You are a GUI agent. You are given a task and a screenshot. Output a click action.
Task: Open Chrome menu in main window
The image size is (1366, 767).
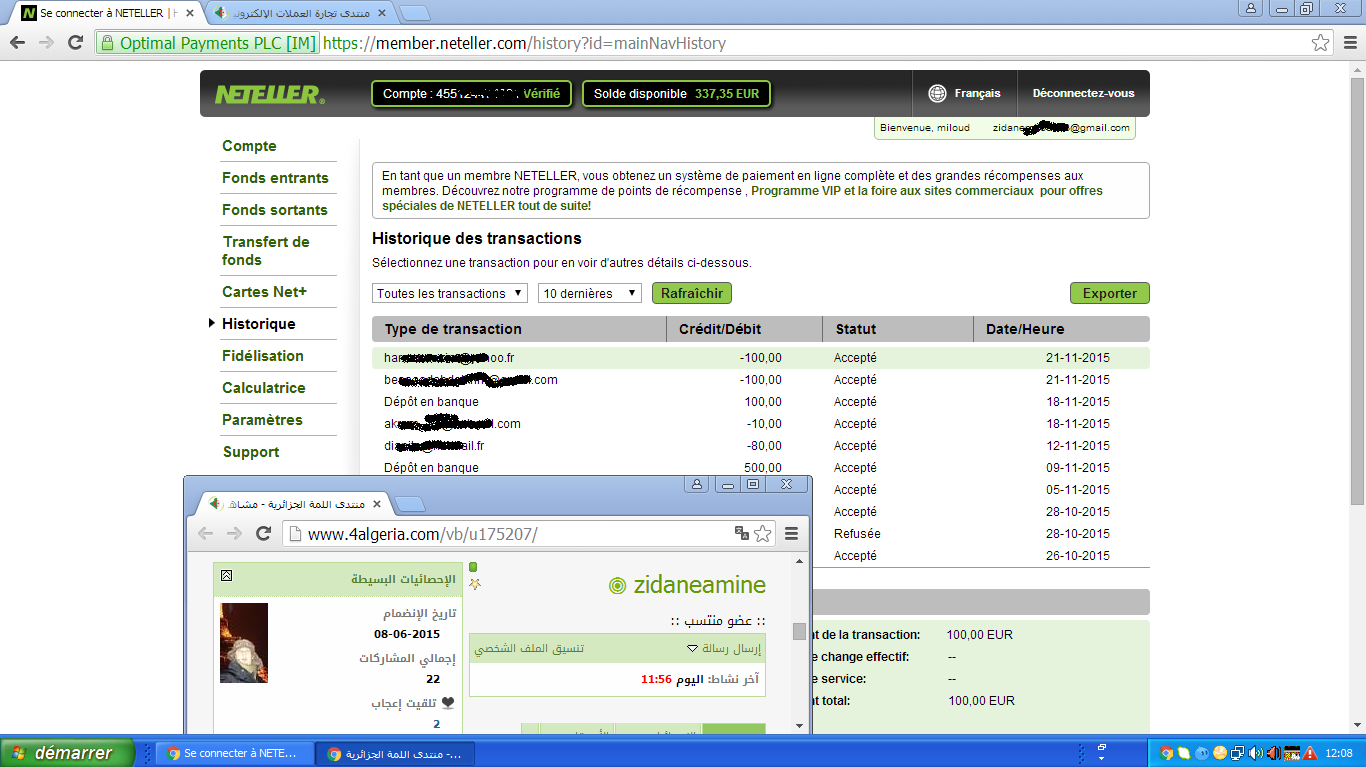(1349, 43)
